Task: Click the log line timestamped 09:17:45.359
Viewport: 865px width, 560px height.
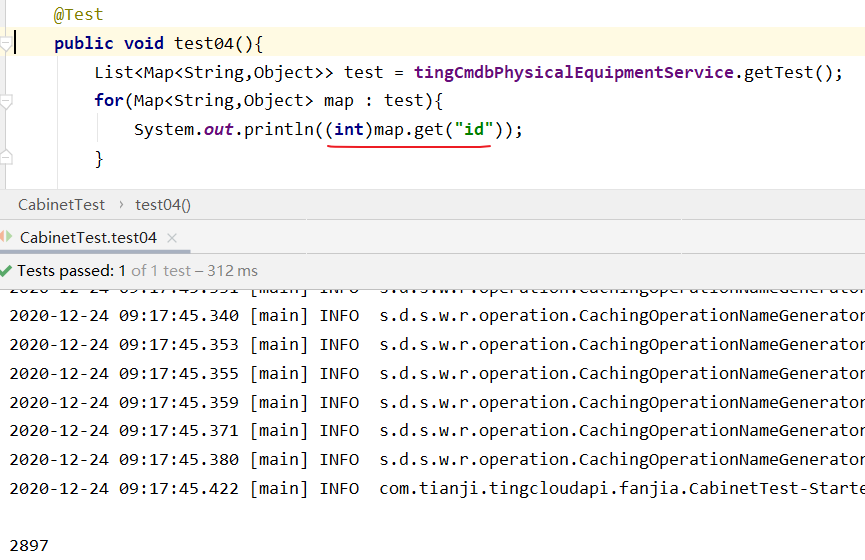Action: pos(437,402)
